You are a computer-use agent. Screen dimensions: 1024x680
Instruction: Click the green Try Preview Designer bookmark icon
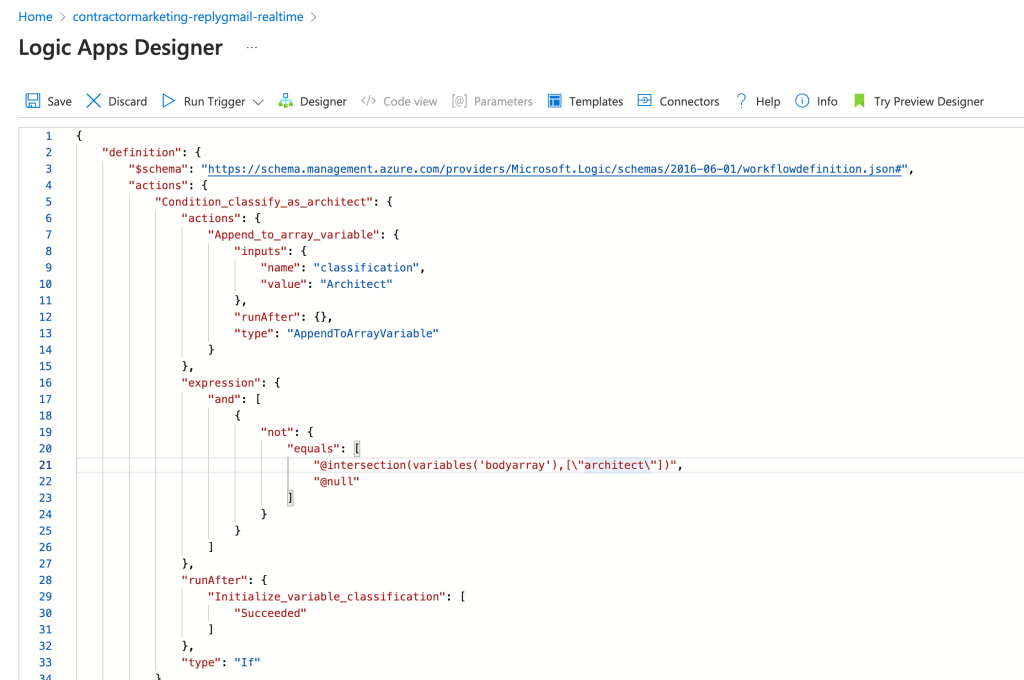(859, 101)
